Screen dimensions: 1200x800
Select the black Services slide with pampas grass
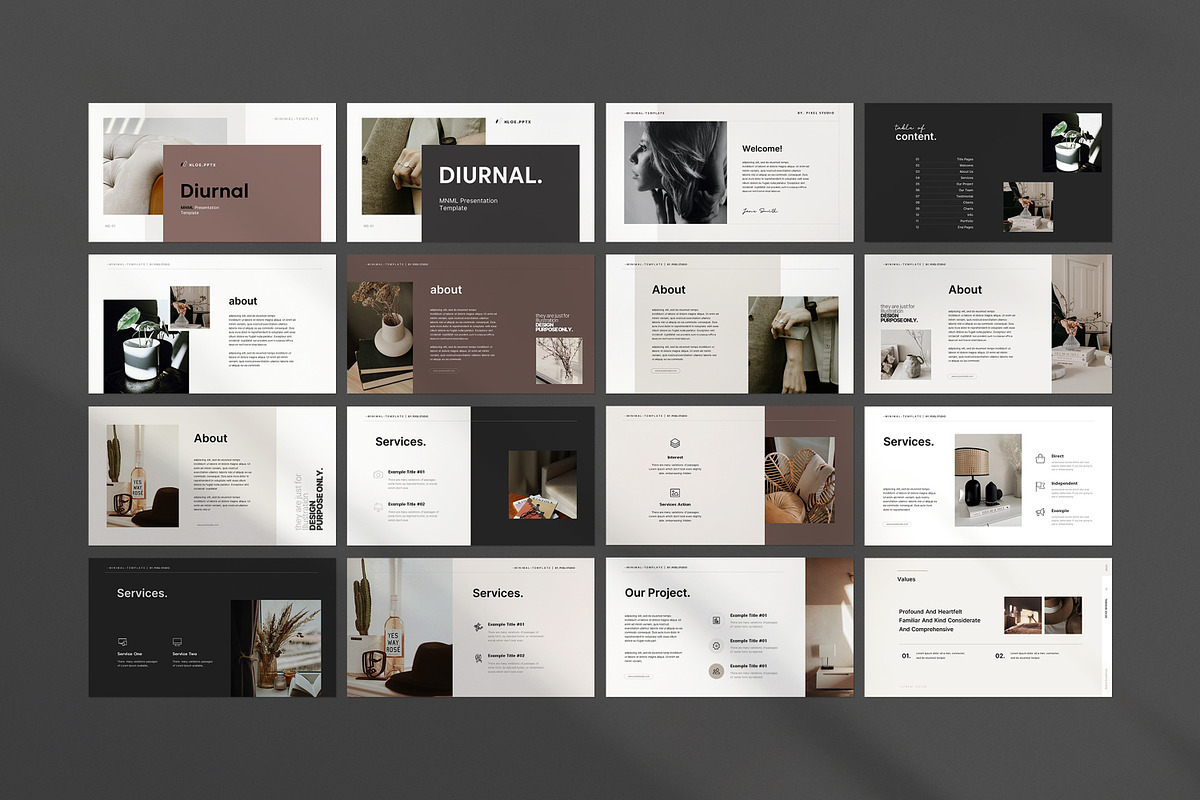click(211, 627)
